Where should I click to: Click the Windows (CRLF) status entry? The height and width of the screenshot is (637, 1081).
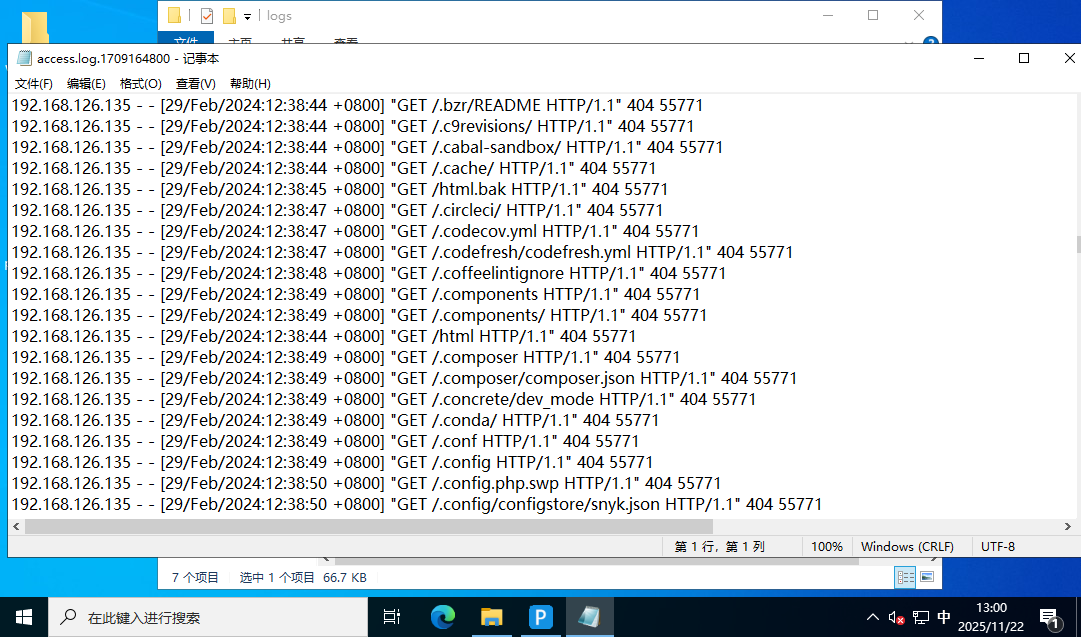click(907, 546)
